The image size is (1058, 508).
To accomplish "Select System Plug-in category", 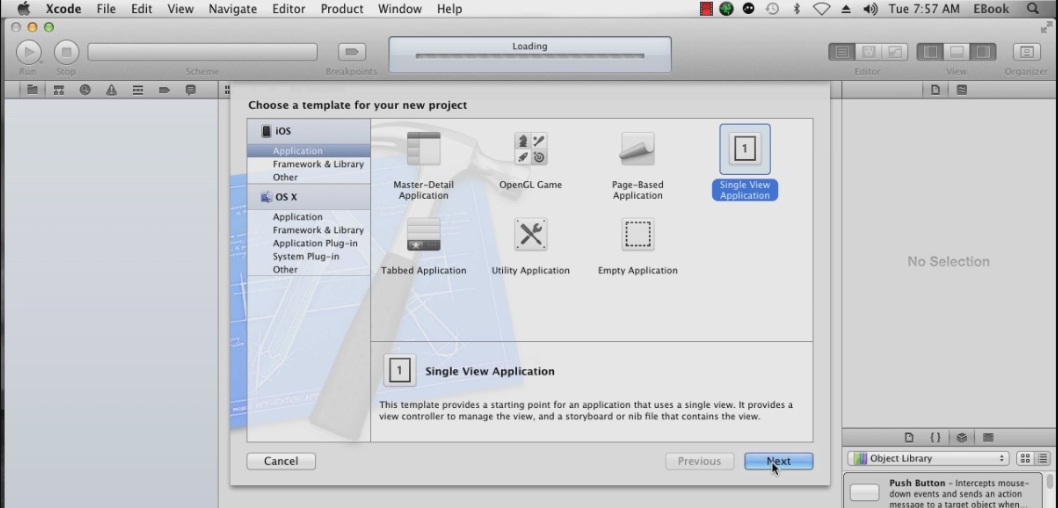I will pyautogui.click(x=308, y=256).
